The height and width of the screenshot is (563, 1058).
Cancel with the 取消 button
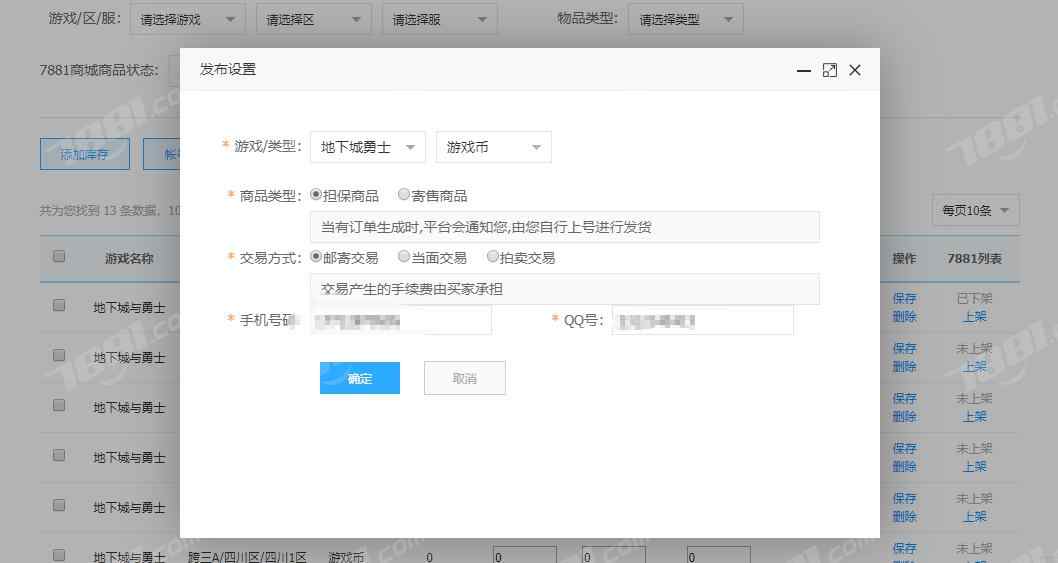tap(465, 378)
